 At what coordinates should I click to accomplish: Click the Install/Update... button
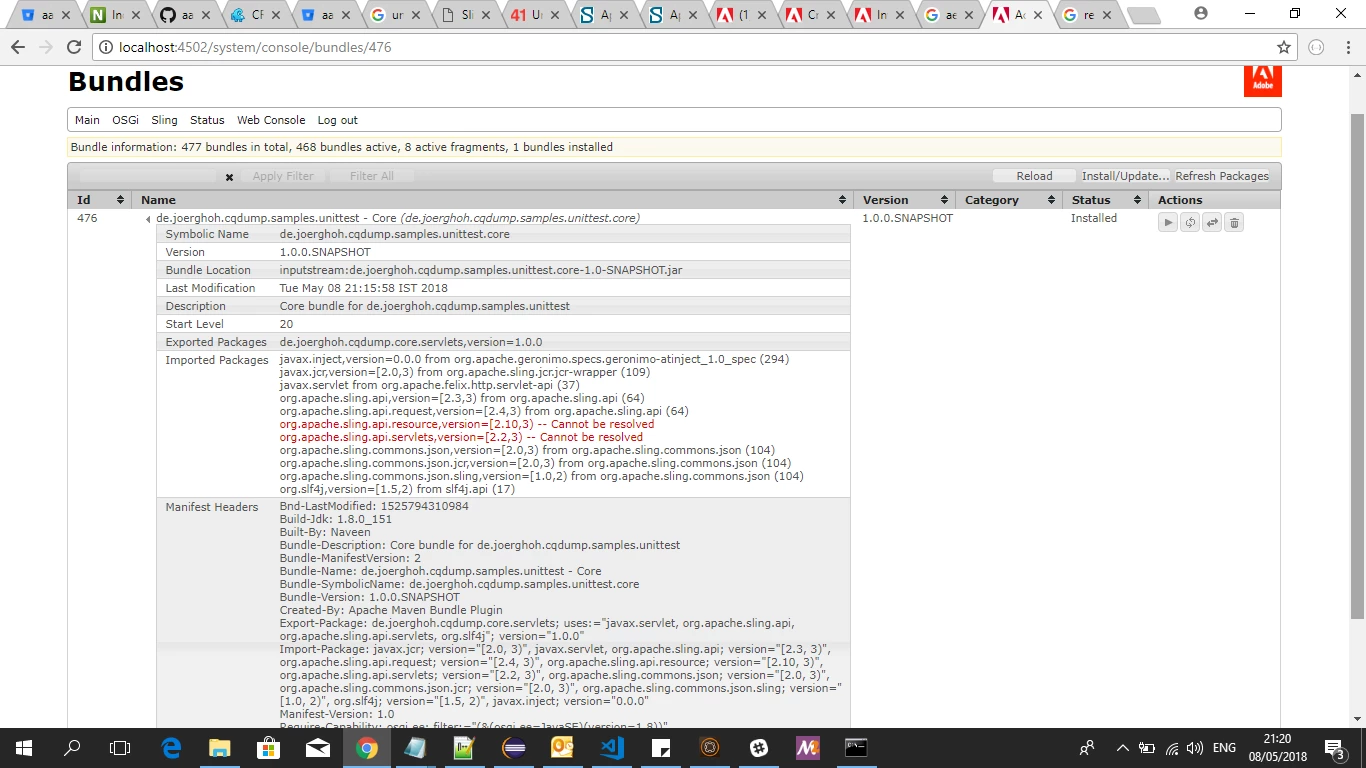click(x=1125, y=176)
